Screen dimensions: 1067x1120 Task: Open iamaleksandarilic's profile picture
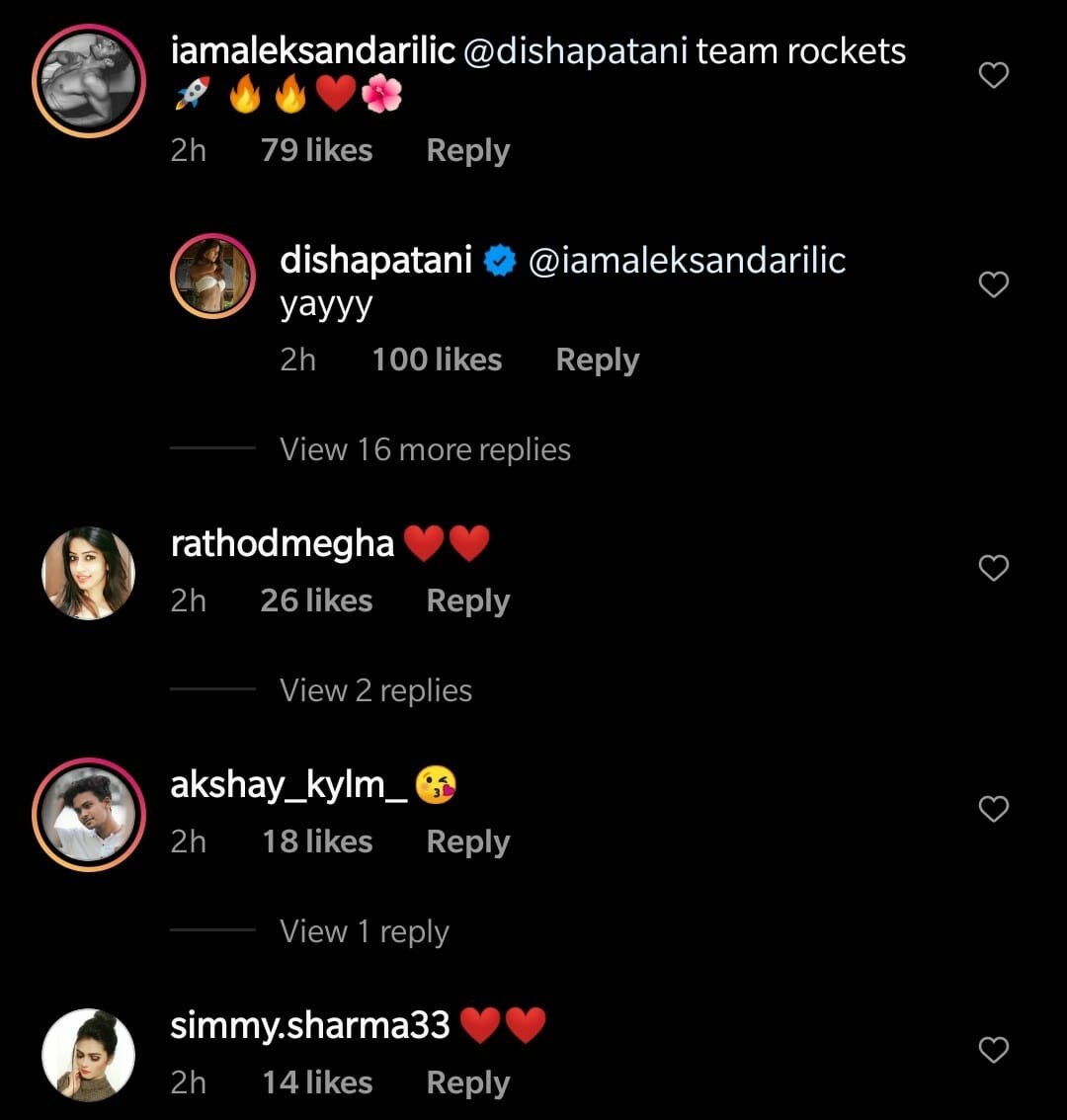coord(89,81)
